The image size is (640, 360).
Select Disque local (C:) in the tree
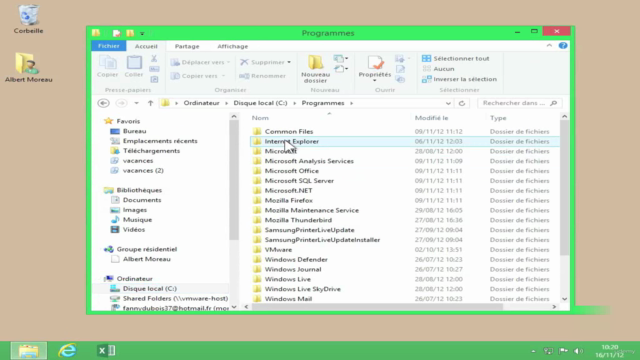(x=149, y=289)
